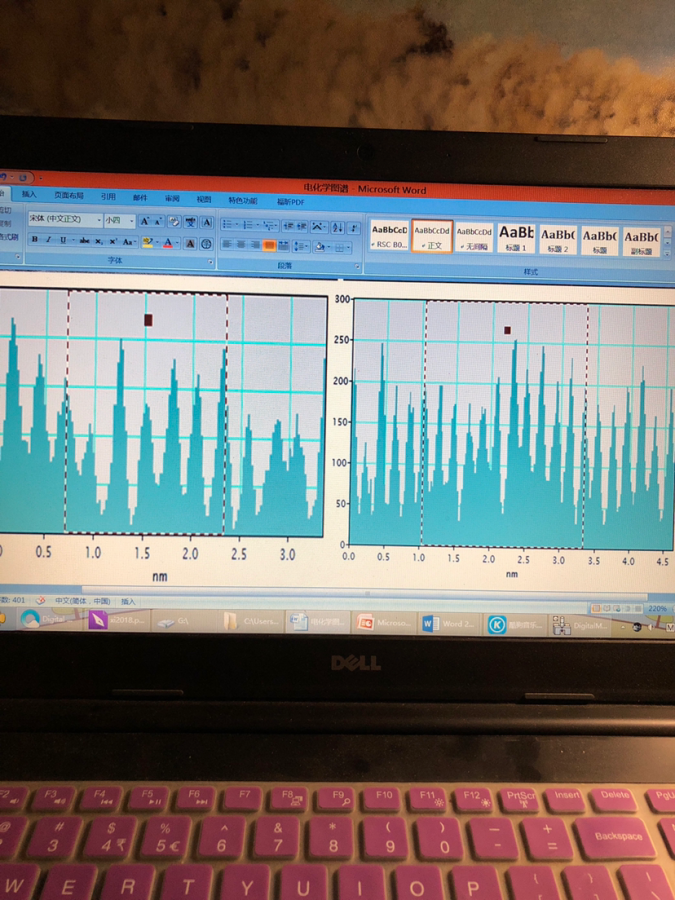Switch to the 视图 ribbon tab
675x900 pixels.
(x=204, y=199)
